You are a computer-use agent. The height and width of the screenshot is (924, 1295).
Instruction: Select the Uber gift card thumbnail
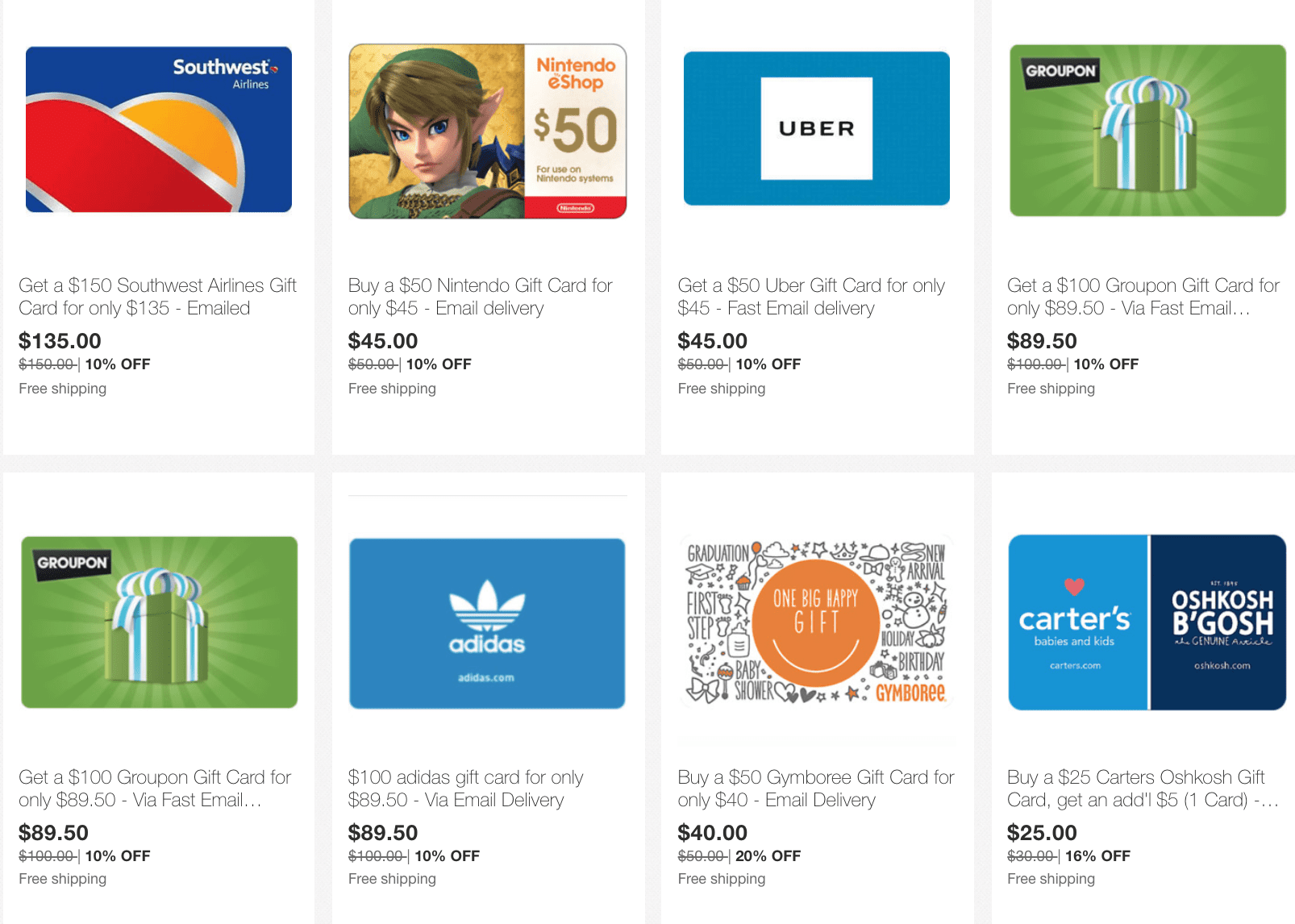(x=817, y=128)
